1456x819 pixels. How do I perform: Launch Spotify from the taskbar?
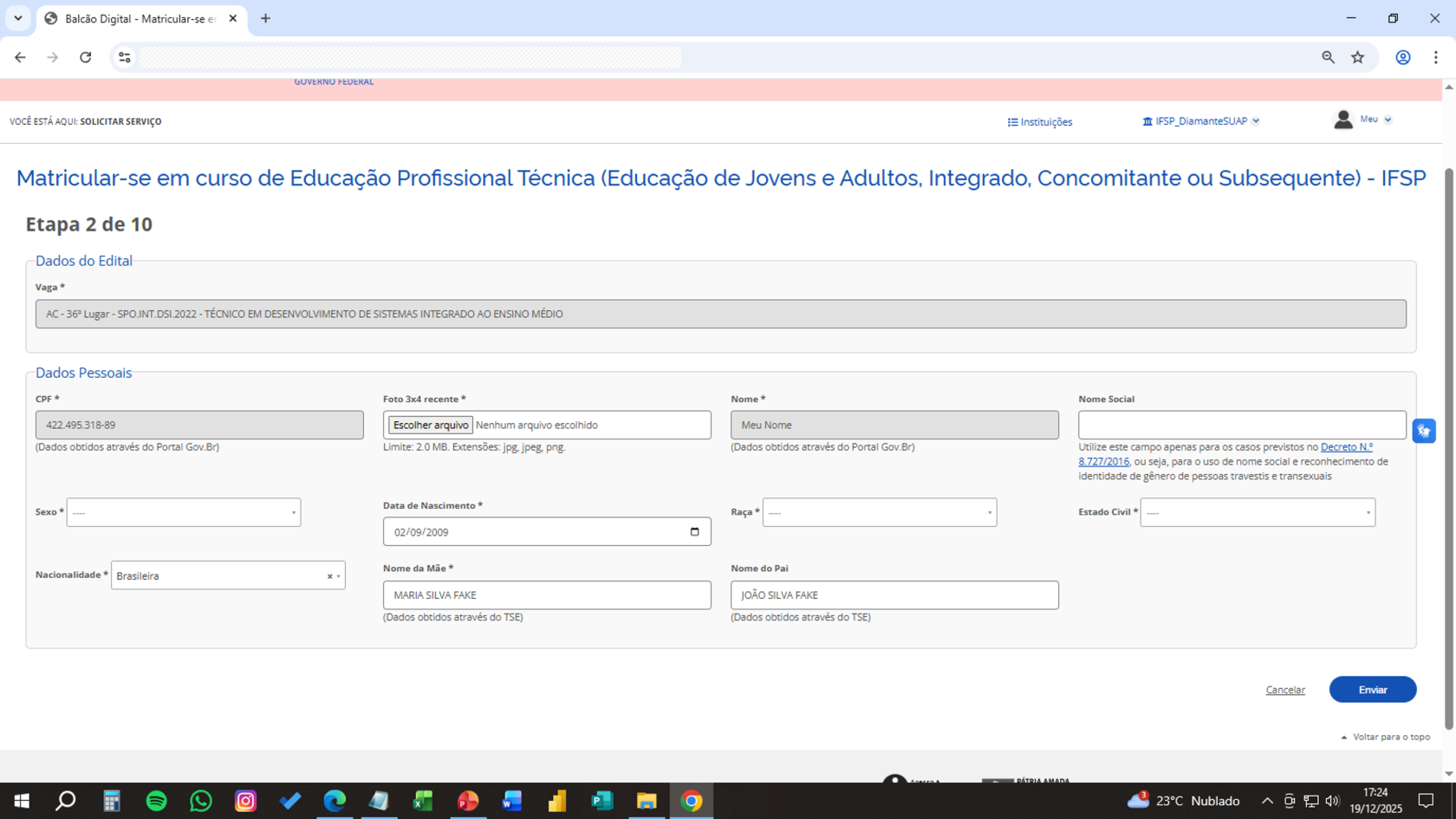pos(156,801)
